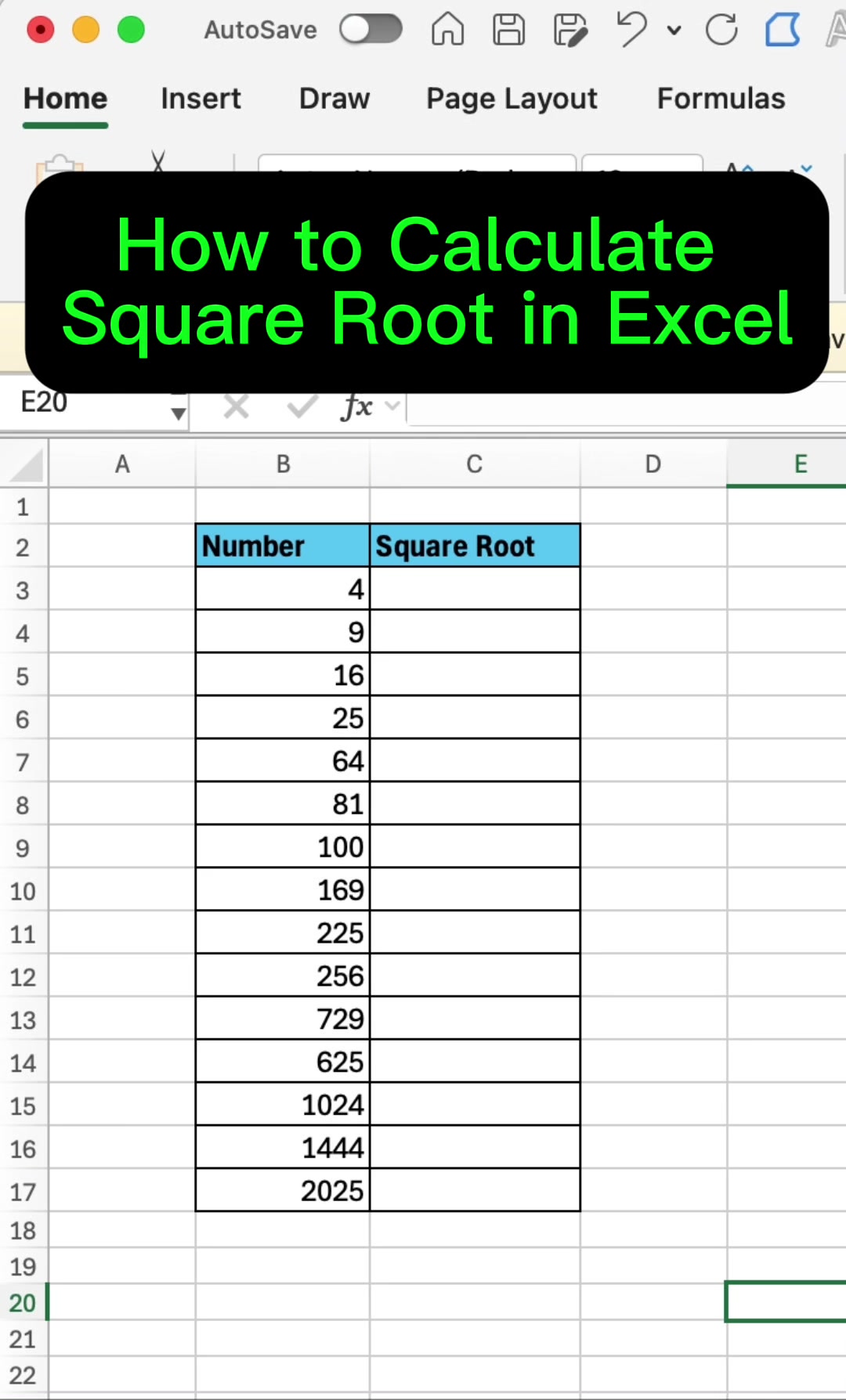Select the cell containing 2025

coord(283,1191)
